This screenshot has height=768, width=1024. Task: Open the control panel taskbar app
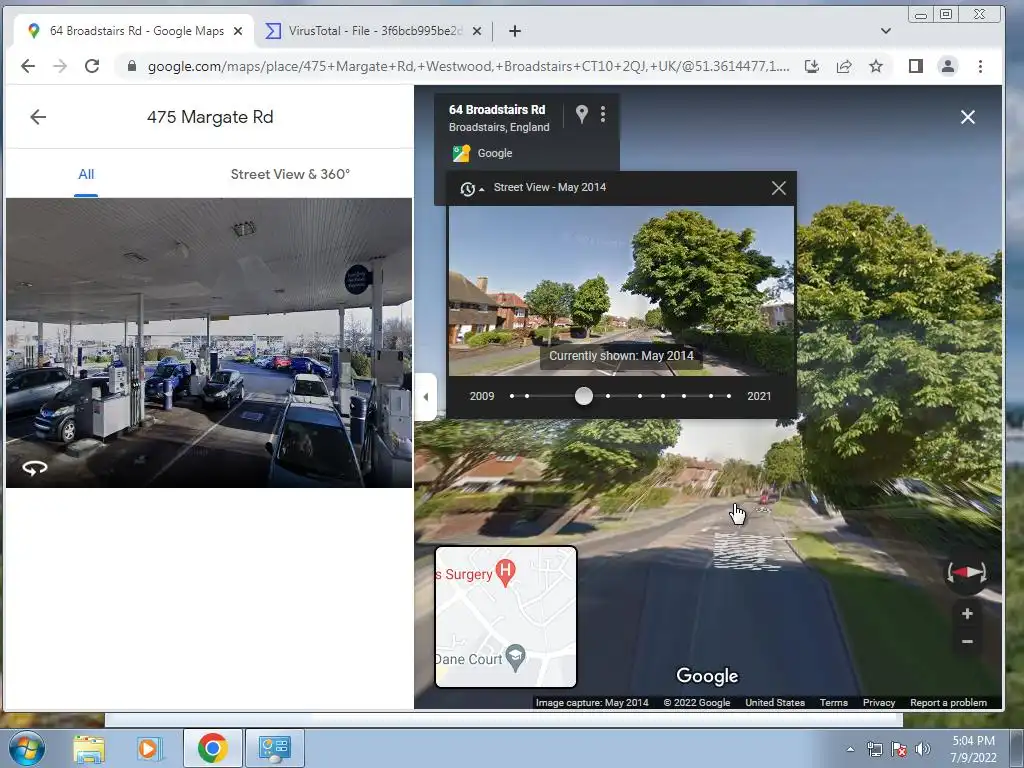pos(274,748)
